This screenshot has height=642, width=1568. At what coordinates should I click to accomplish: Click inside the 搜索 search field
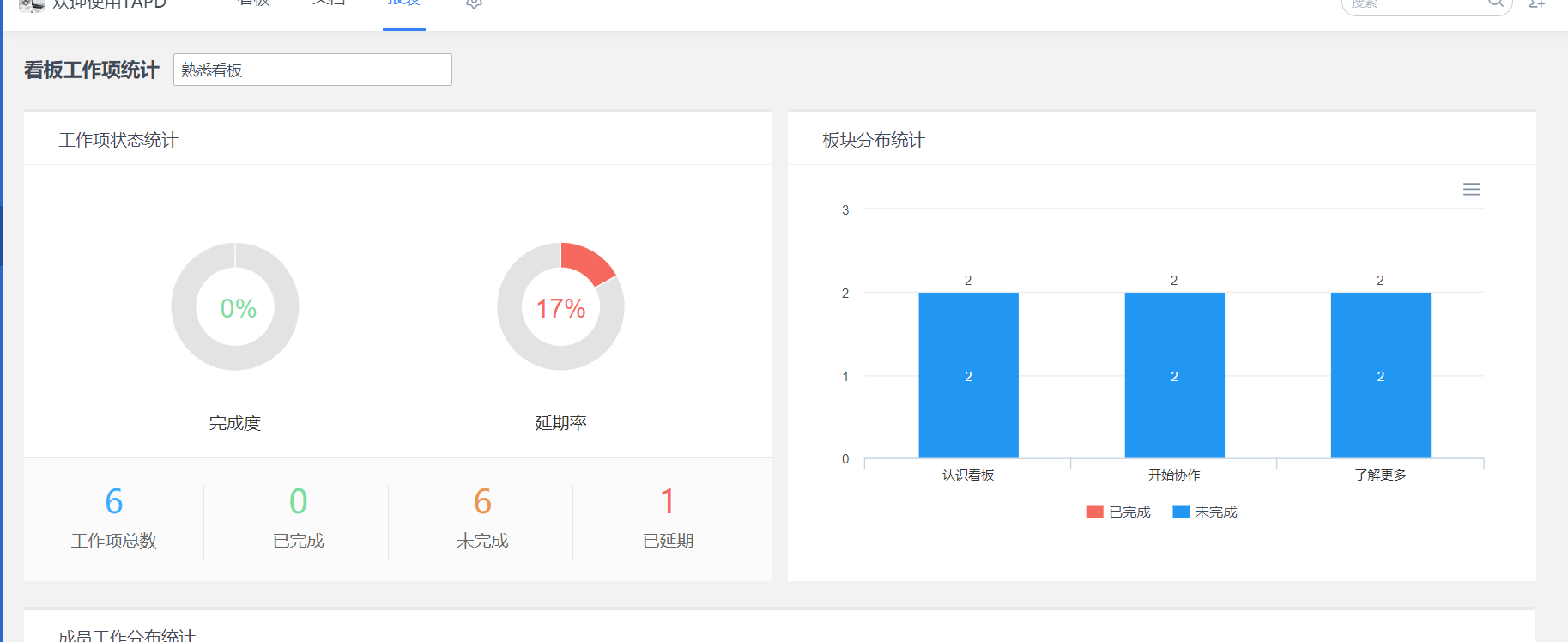click(x=1412, y=4)
